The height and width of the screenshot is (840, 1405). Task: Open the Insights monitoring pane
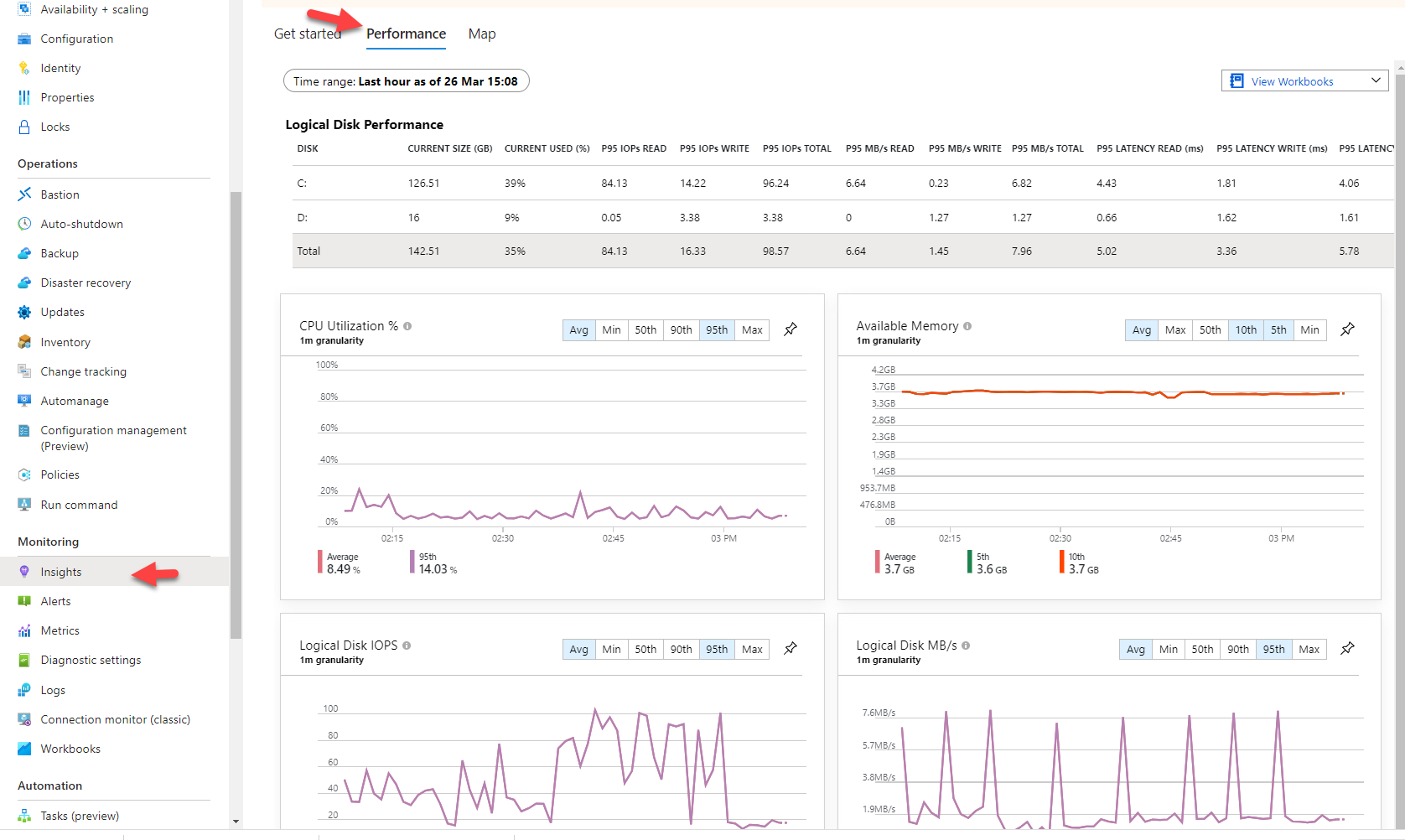tap(60, 572)
